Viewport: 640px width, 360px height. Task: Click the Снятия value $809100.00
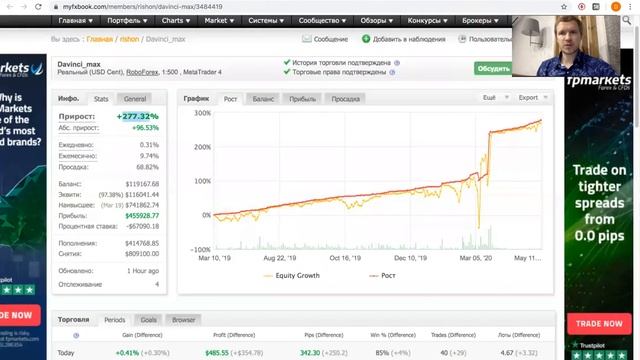click(142, 253)
